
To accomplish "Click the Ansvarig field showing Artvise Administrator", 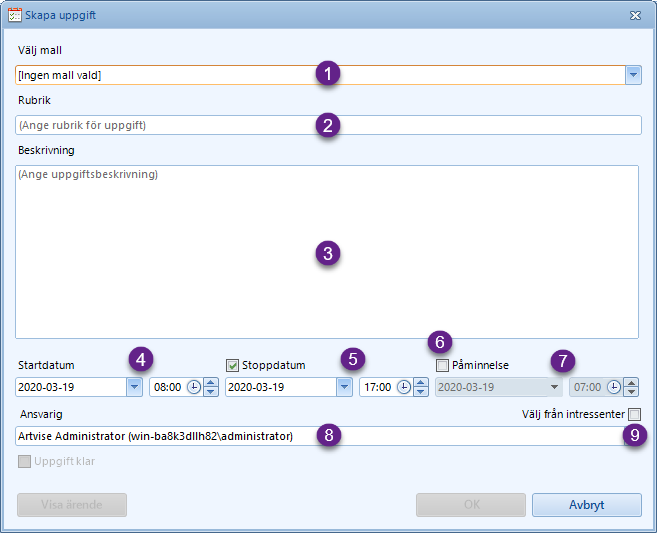I will (321, 436).
